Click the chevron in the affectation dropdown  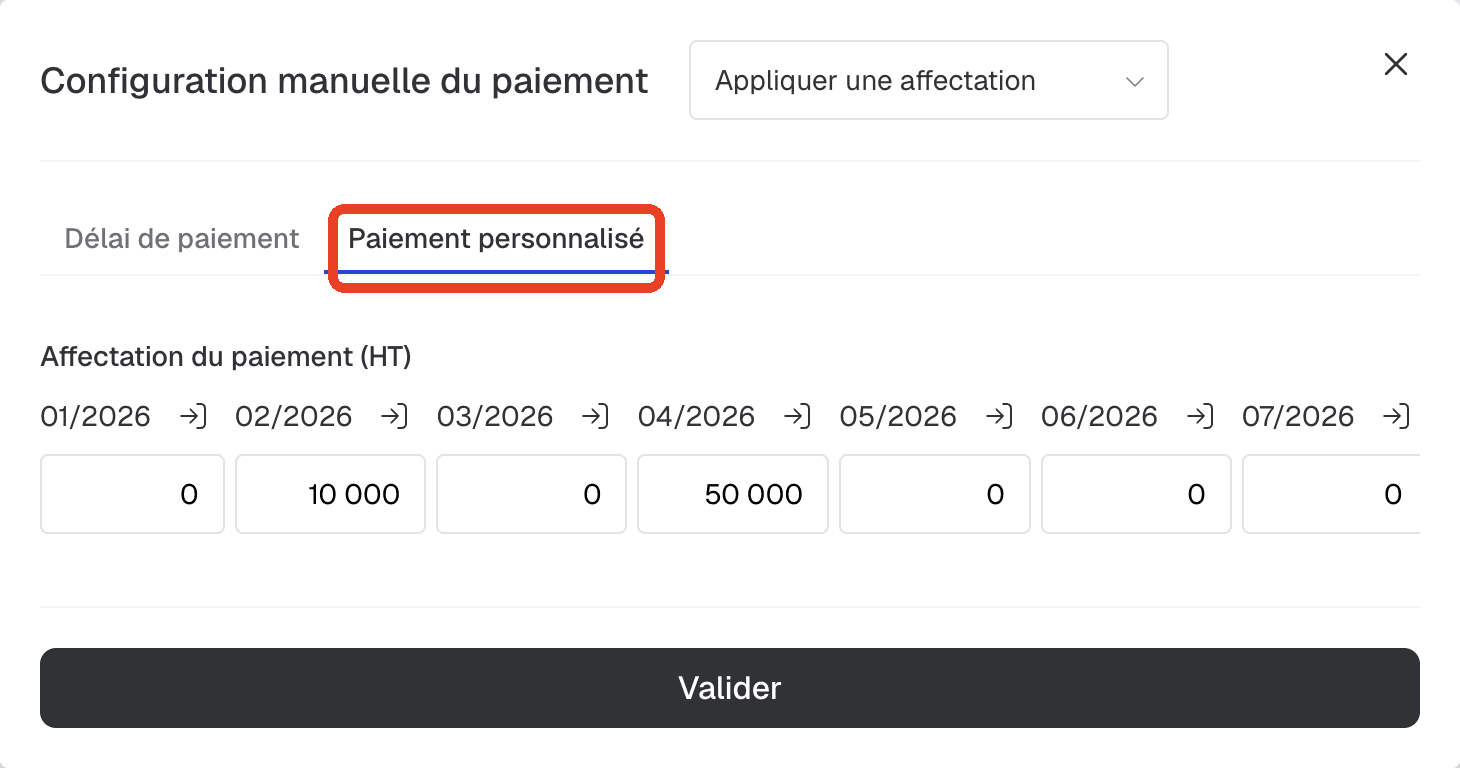coord(1134,82)
